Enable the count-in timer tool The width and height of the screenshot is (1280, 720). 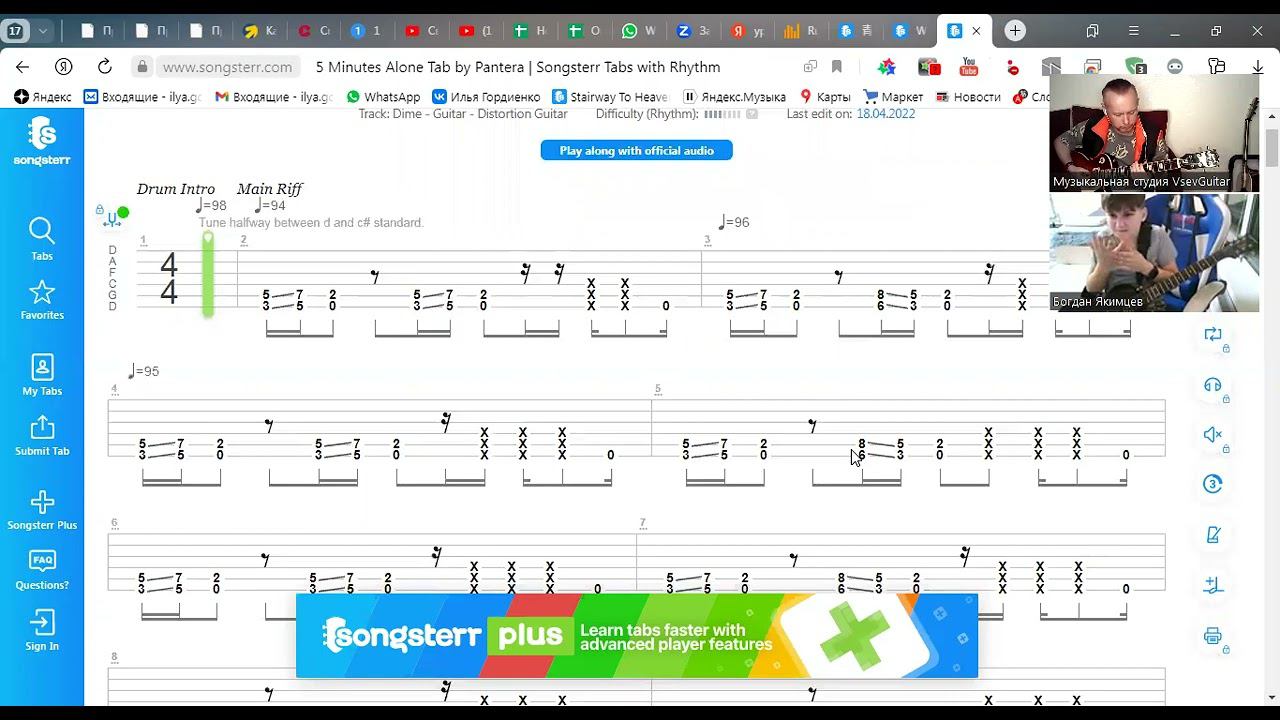[x=1213, y=485]
